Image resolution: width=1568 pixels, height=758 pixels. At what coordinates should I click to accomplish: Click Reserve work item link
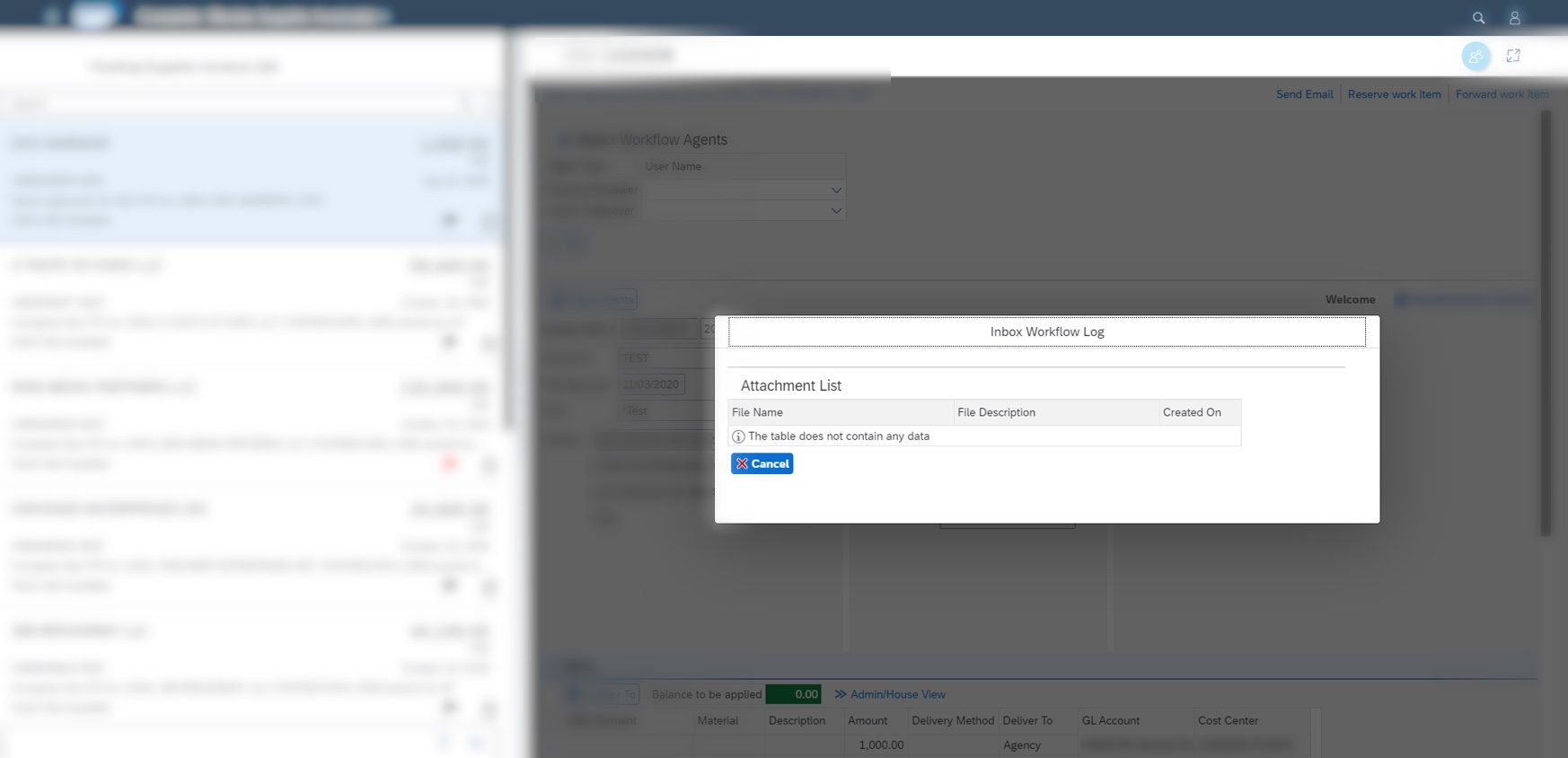coord(1394,94)
